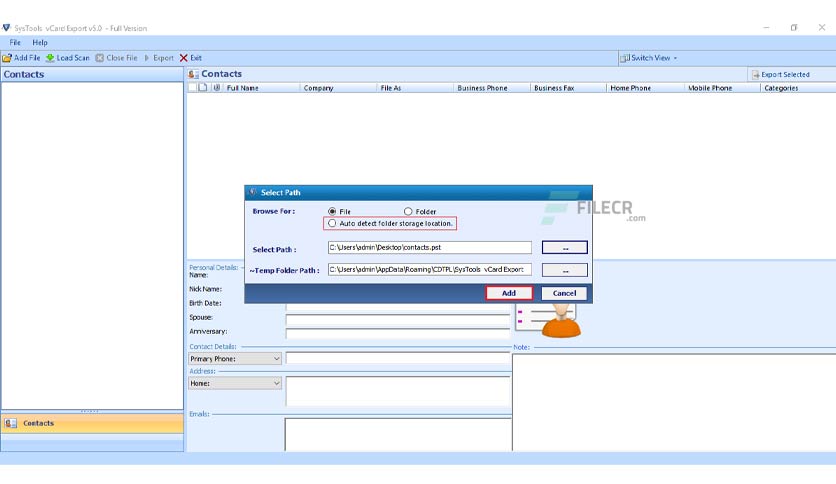Click the Contacts icon in bottom-left pane
836x484 pixels.
(x=11, y=423)
